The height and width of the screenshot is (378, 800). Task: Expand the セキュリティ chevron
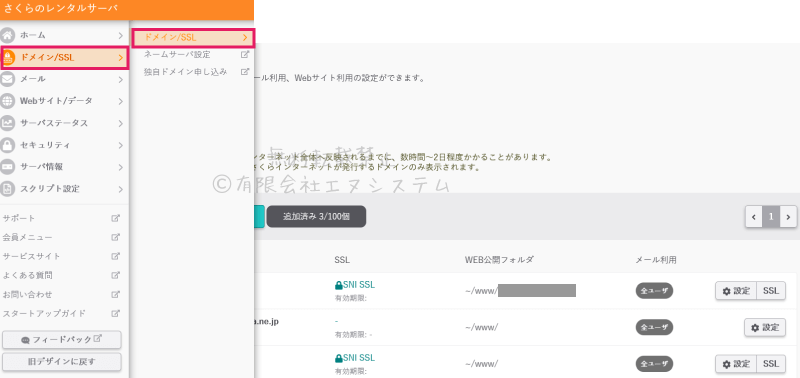(x=120, y=145)
